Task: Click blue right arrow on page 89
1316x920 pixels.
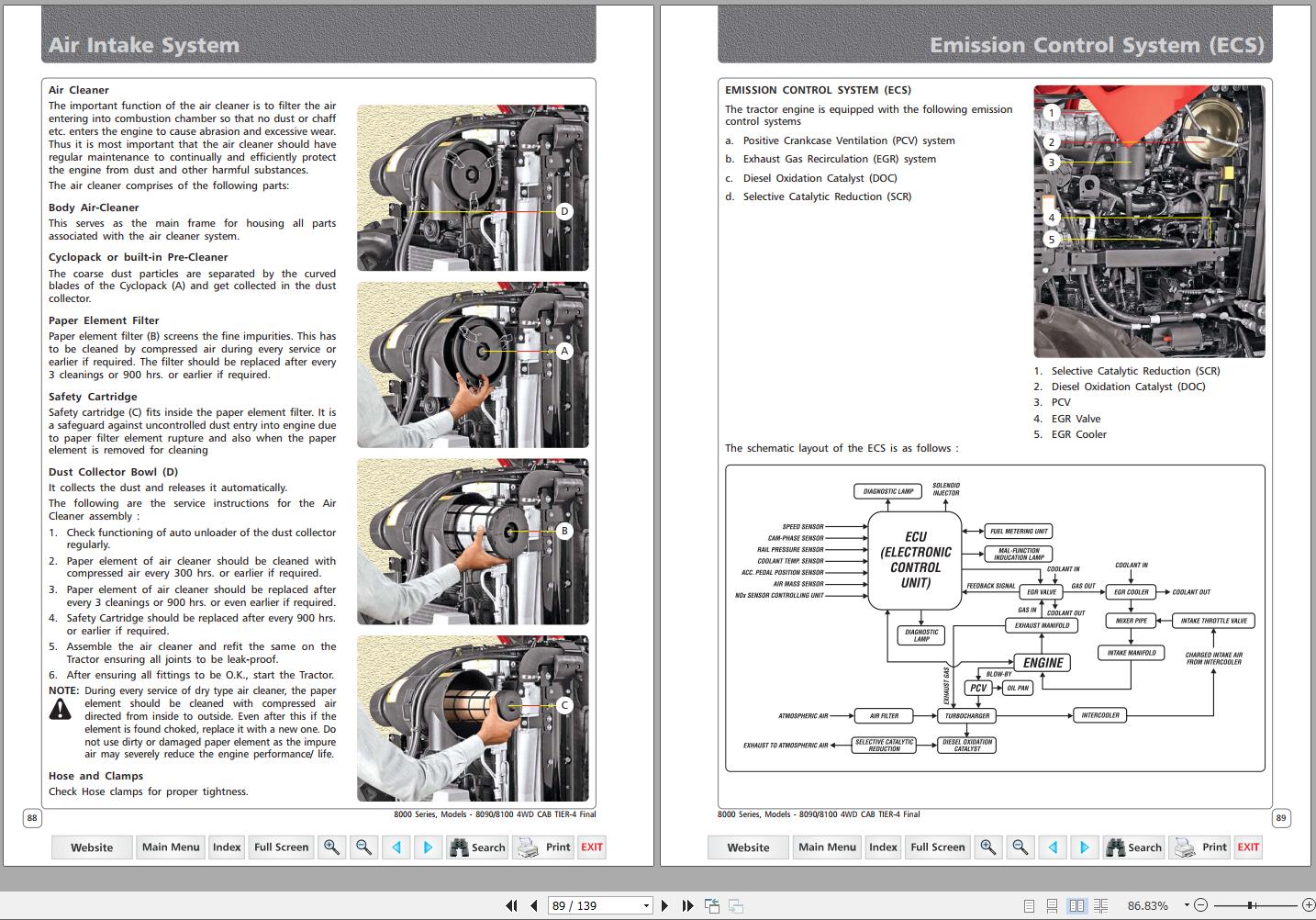Action: (x=1084, y=847)
